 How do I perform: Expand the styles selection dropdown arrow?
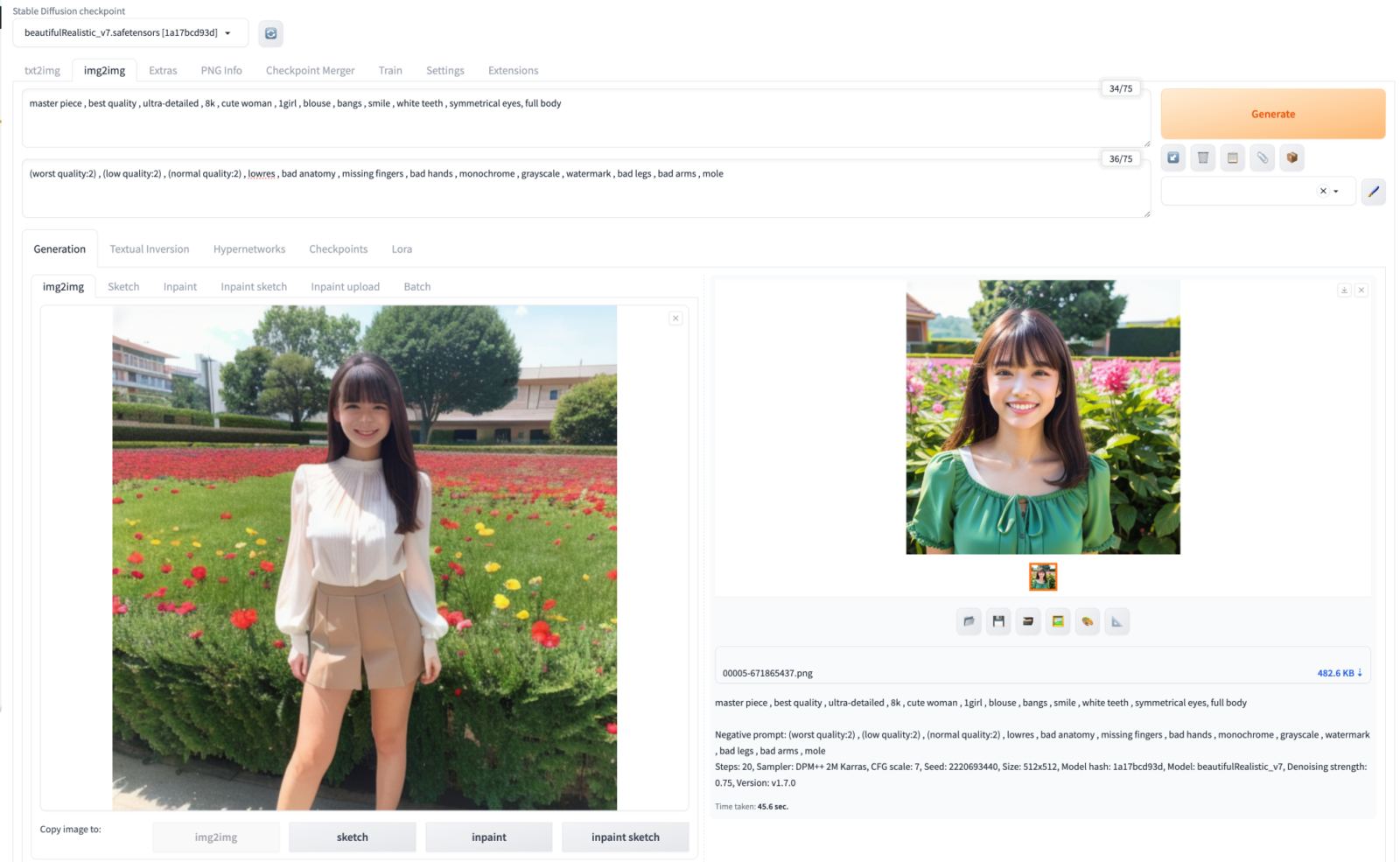coord(1336,191)
